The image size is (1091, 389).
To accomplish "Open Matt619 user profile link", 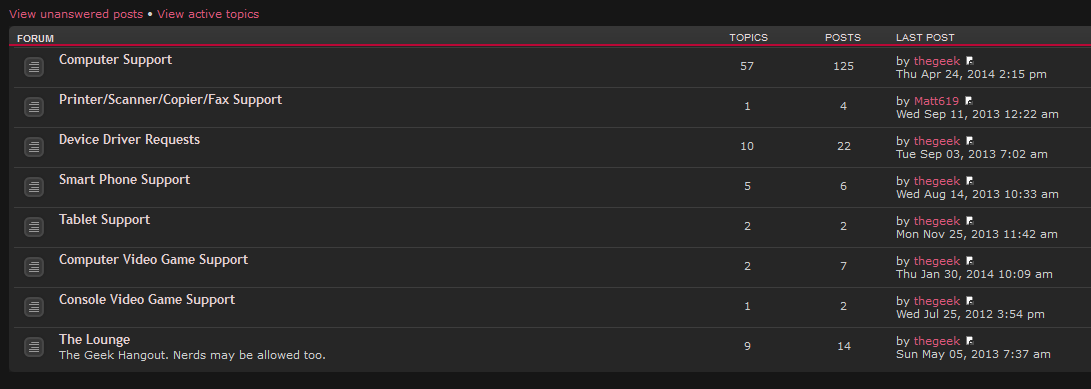I will click(x=937, y=101).
